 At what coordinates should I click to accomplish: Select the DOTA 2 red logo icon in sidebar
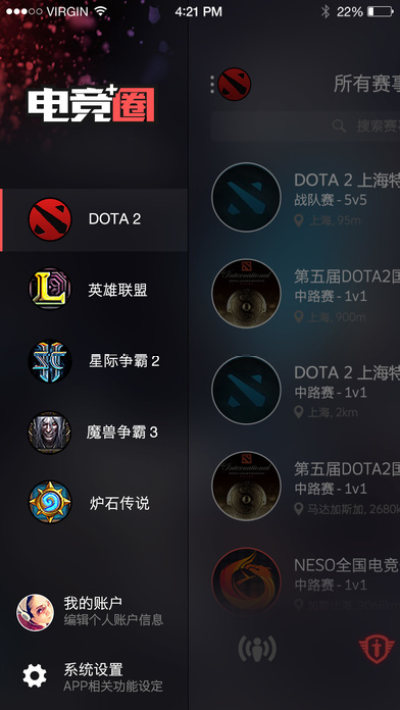50,220
